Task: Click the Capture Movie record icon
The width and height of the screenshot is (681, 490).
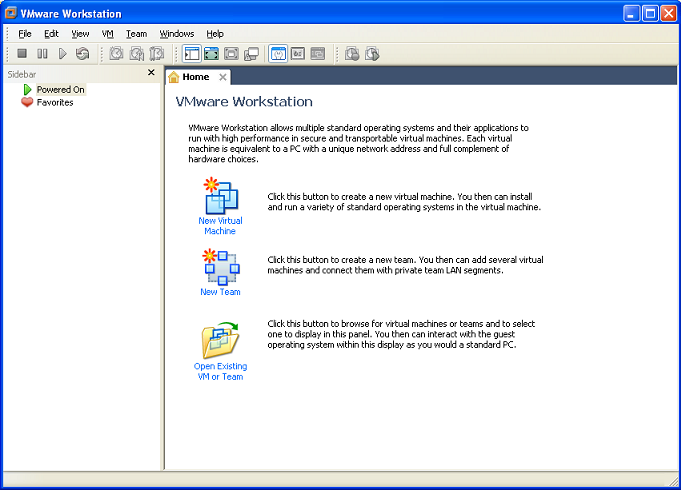Action: pos(352,54)
